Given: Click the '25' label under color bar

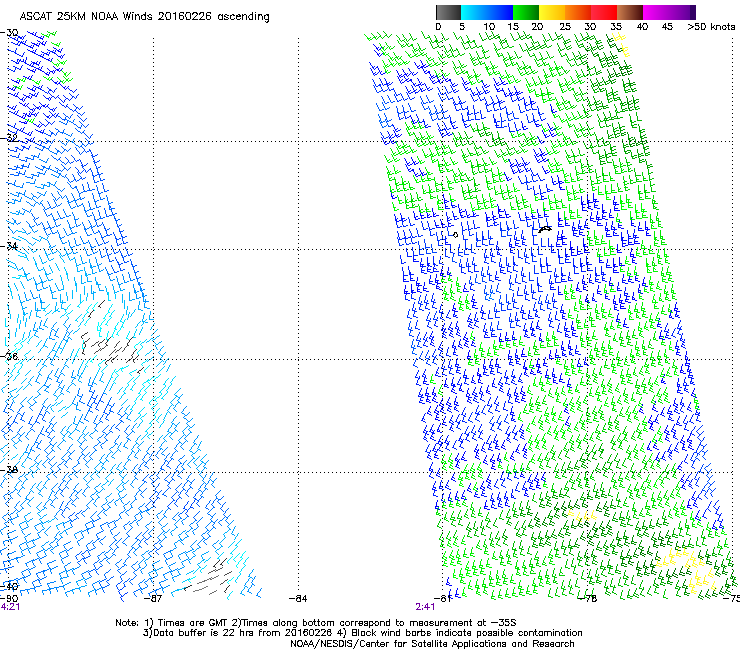Looking at the screenshot, I should point(565,27).
